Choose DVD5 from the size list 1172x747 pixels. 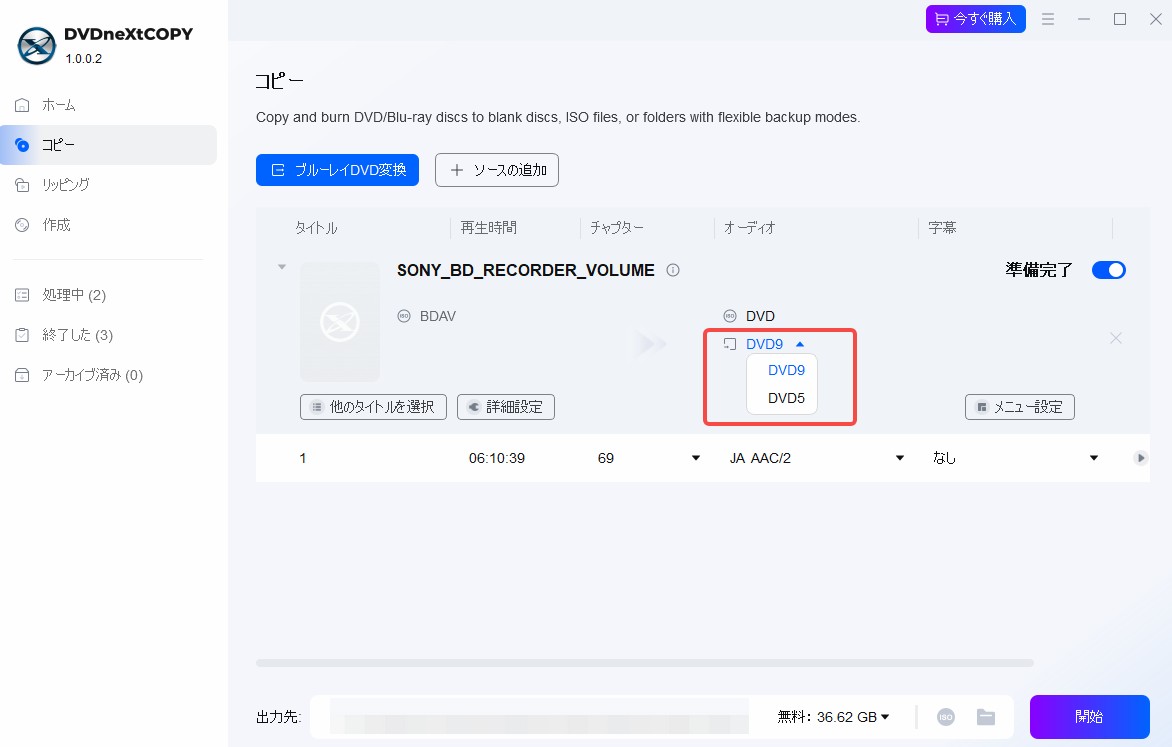[786, 399]
